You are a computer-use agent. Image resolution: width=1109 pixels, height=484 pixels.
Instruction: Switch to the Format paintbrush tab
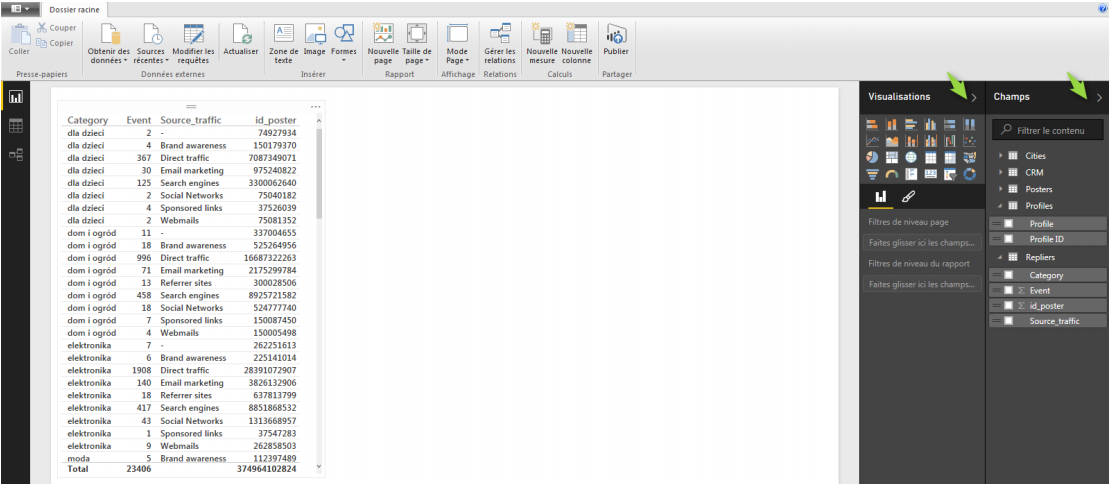tap(907, 197)
